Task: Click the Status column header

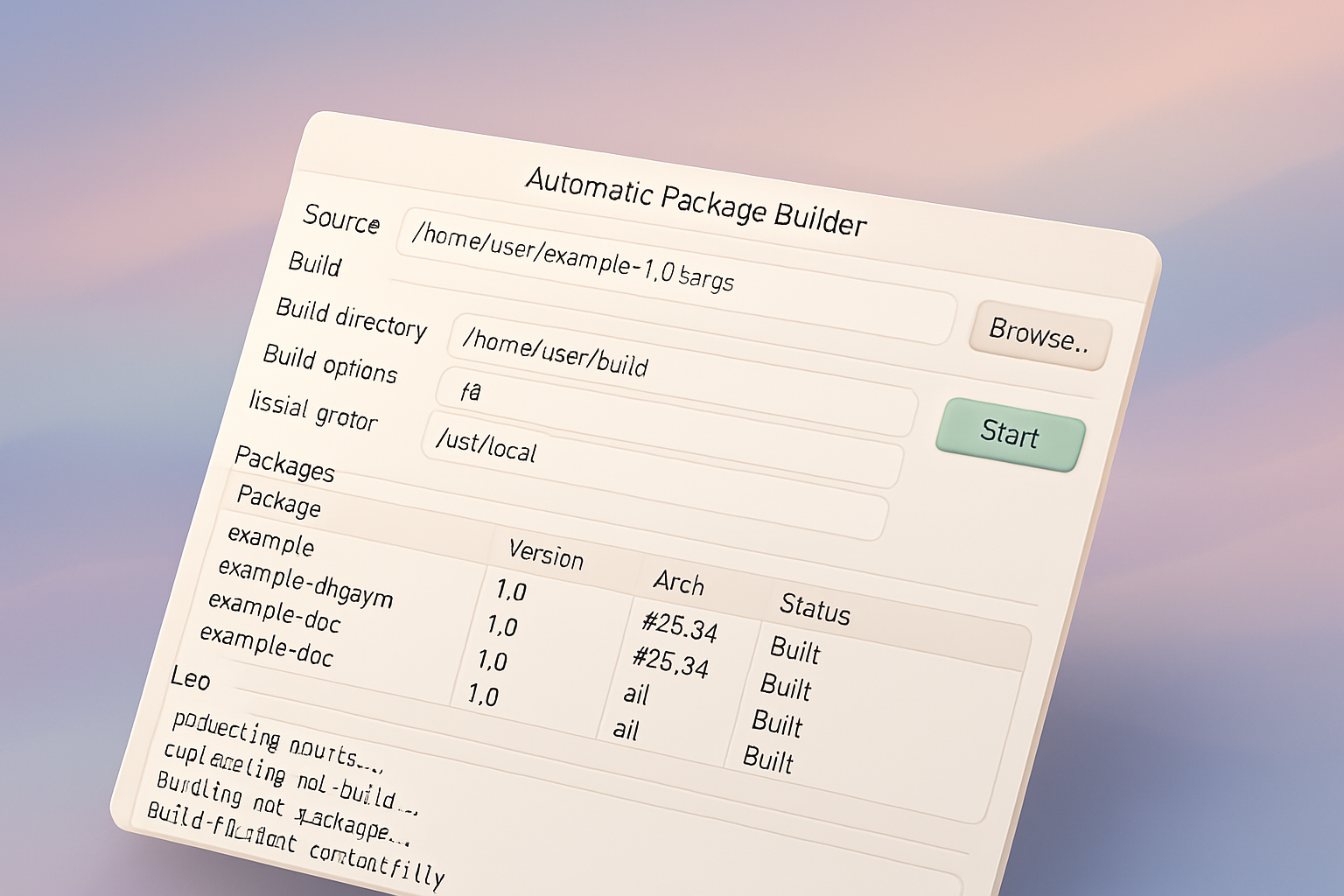Action: pos(815,607)
